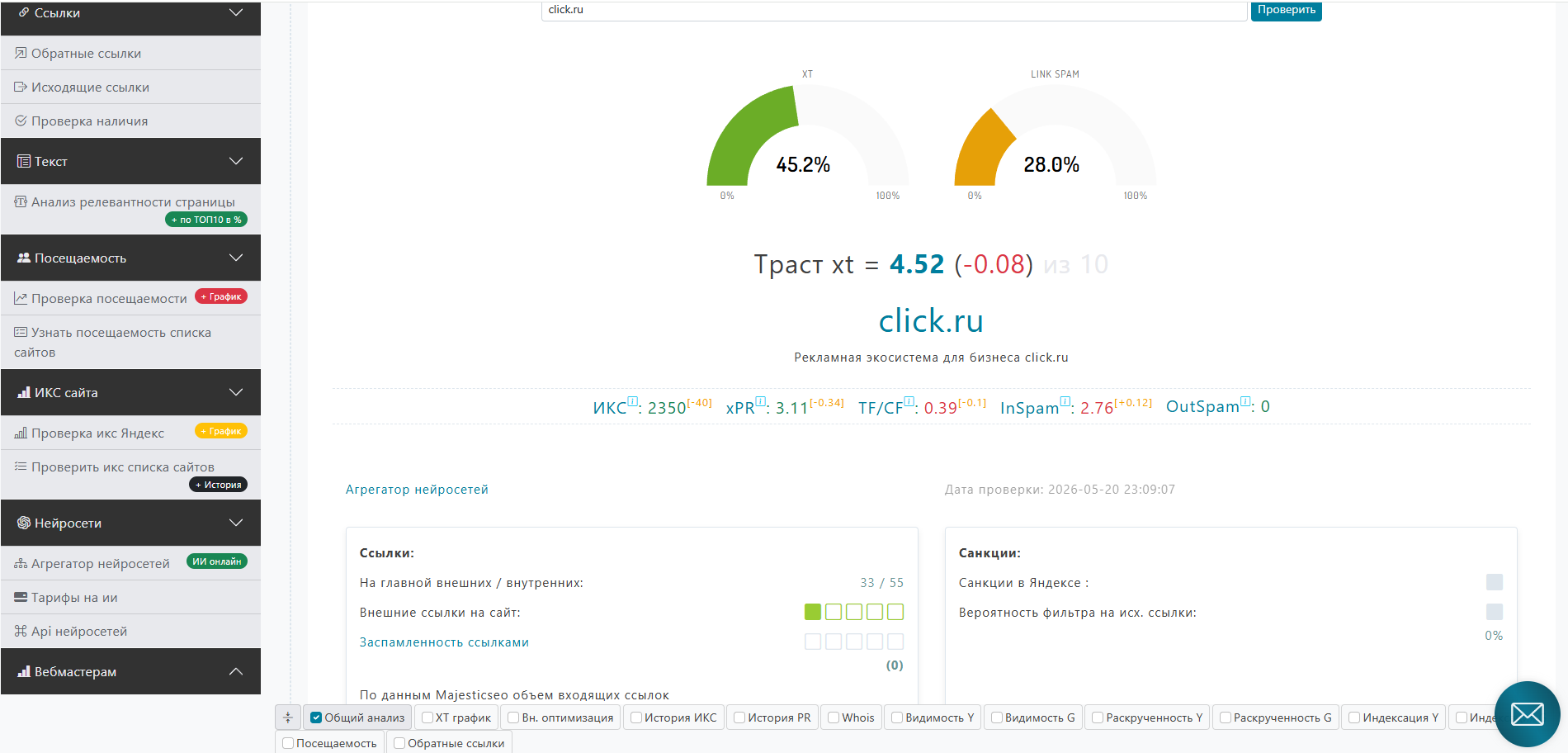Image resolution: width=1568 pixels, height=753 pixels.
Task: Collapse the Нейросети section chevron
Action: click(x=236, y=523)
